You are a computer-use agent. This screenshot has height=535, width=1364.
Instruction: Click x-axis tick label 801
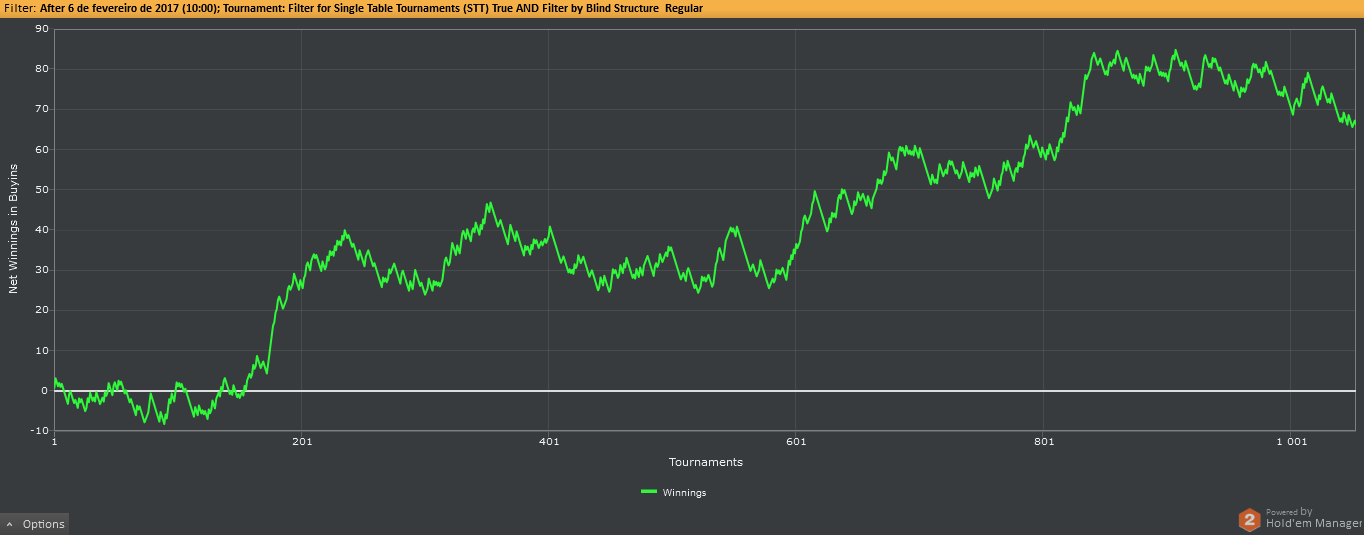click(x=1044, y=441)
